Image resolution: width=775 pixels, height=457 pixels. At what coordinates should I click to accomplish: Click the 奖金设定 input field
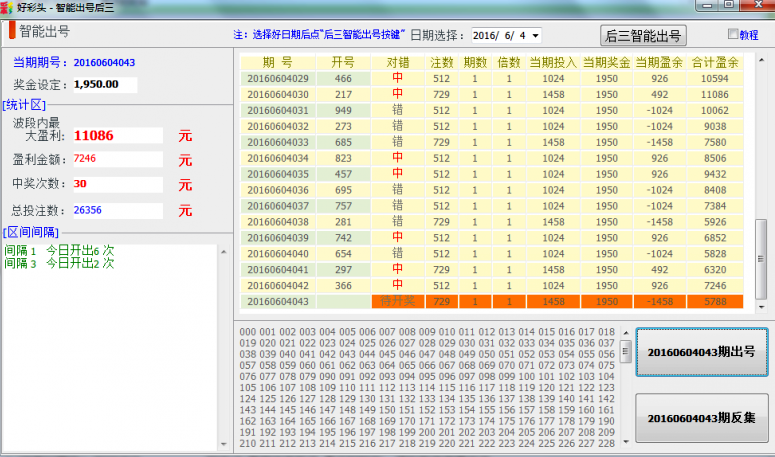coord(104,85)
